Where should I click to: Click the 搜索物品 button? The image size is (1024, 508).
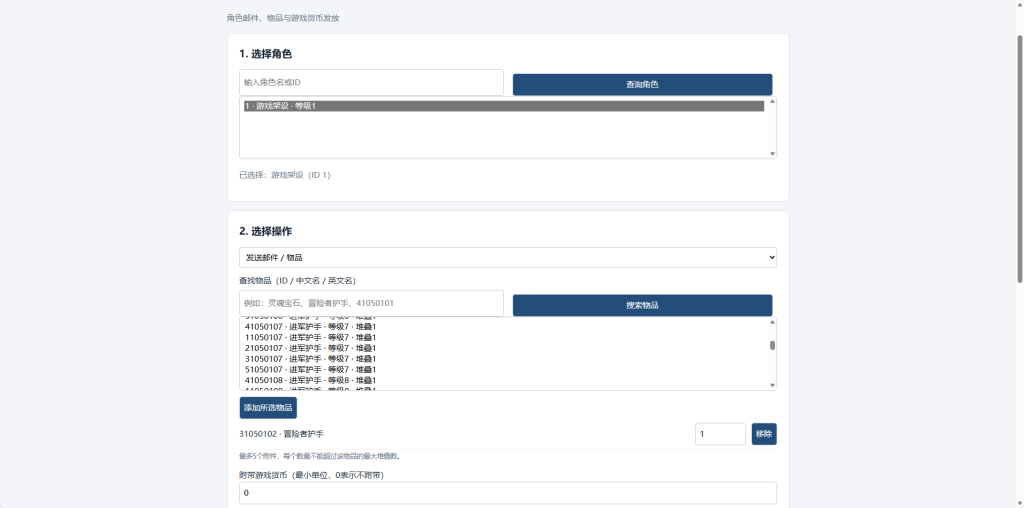point(642,305)
